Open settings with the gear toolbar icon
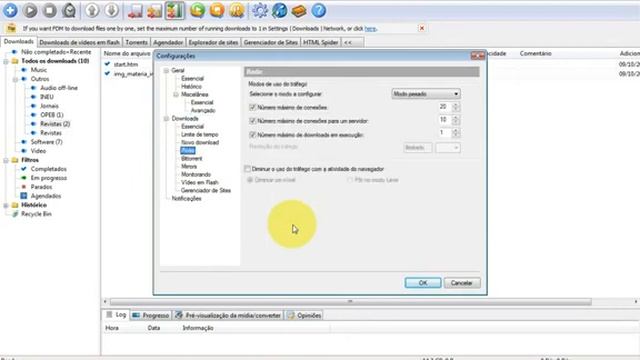Screen dimensions: 640x360 coord(260,11)
